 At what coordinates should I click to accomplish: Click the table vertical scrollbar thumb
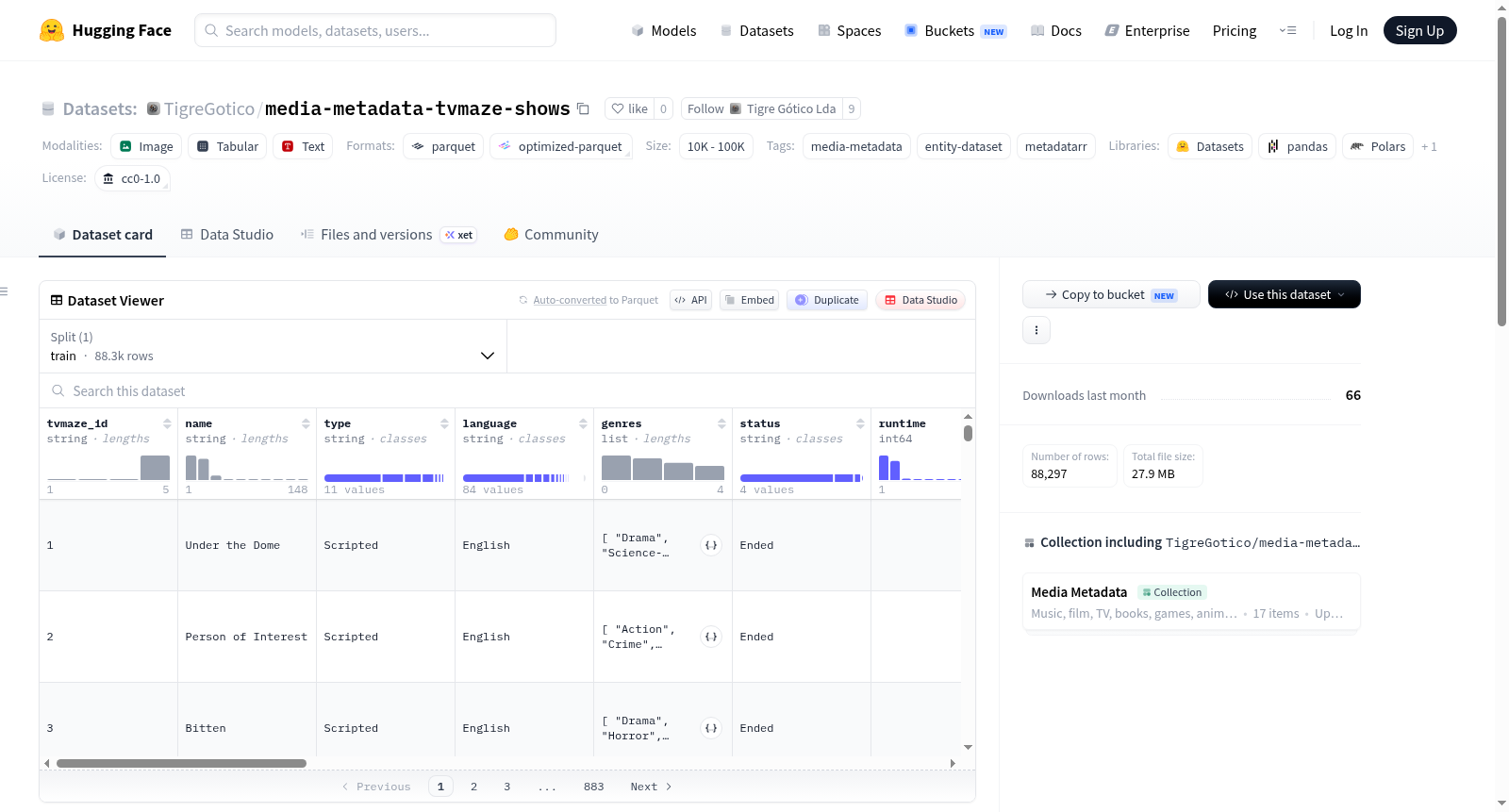coord(968,433)
